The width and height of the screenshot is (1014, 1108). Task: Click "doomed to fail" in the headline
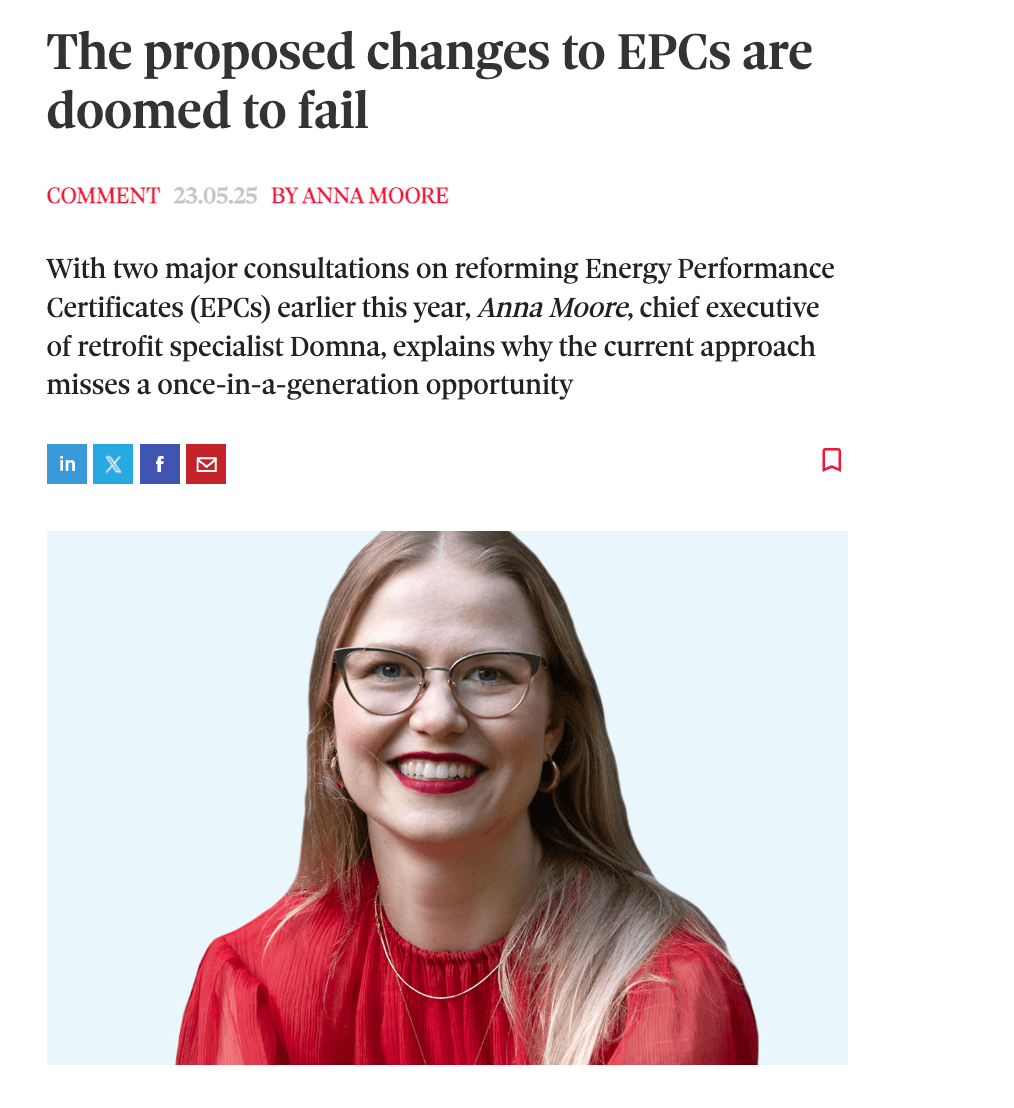point(208,110)
